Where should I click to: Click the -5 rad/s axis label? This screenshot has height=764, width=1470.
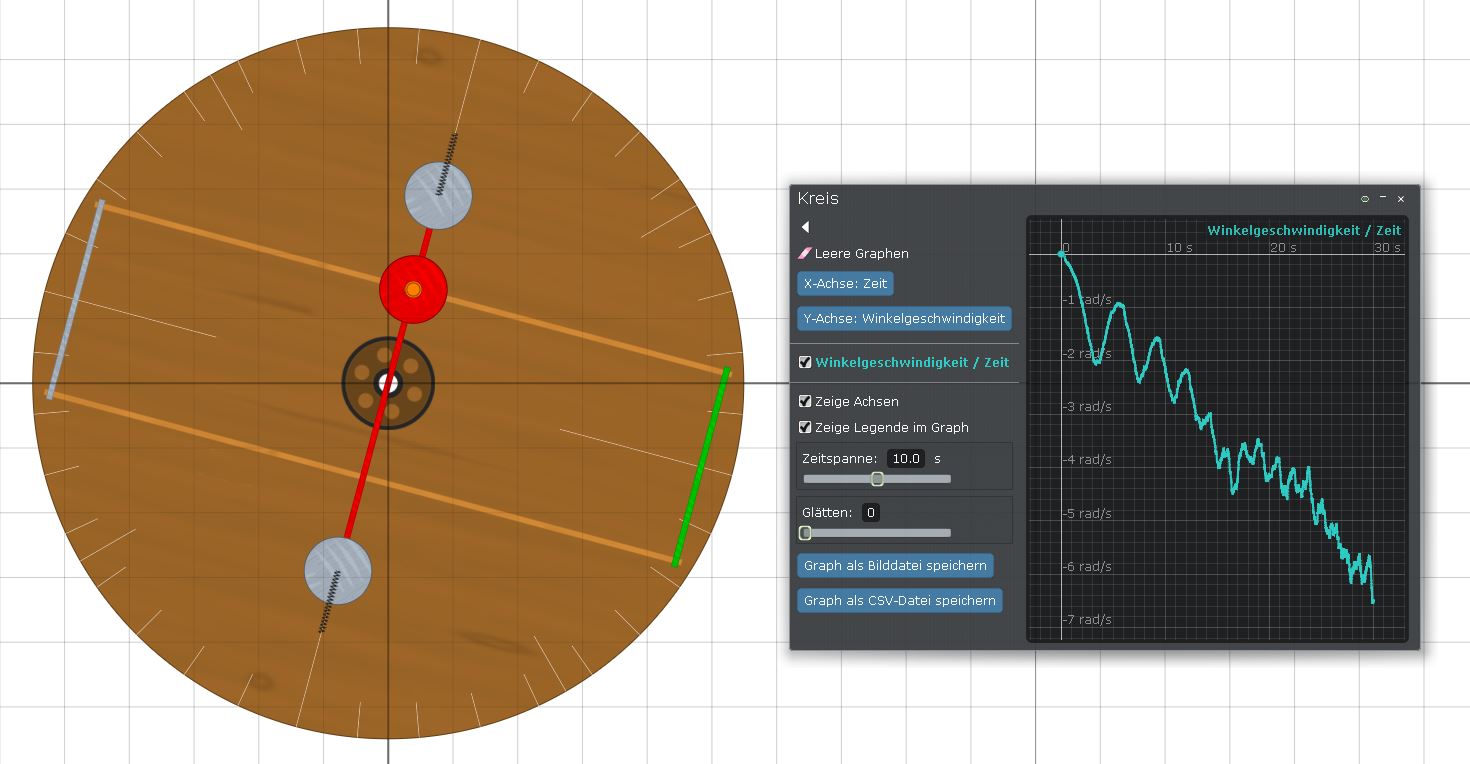[1088, 514]
